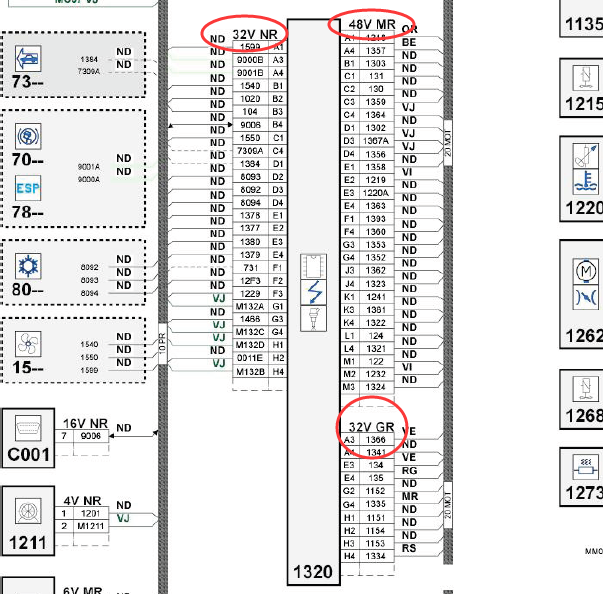This screenshot has width=603, height=594.
Task: Click the RS wire colour code beside pin H4
Action: coord(409,548)
